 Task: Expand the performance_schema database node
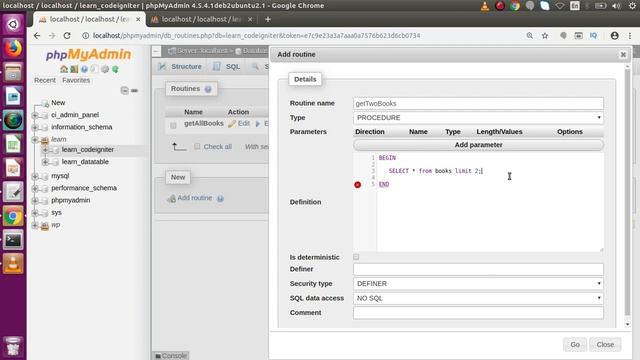(35, 189)
